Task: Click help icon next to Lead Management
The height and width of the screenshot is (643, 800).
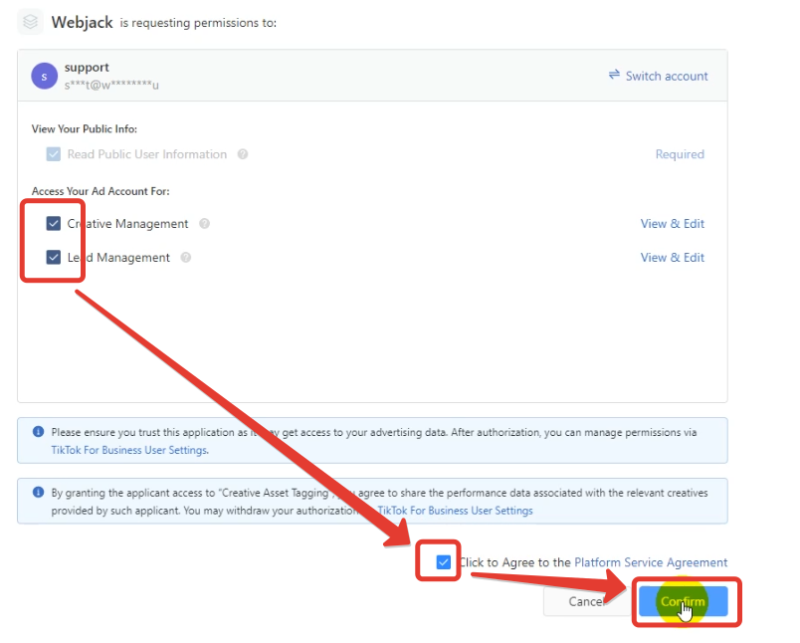Action: [x=186, y=258]
